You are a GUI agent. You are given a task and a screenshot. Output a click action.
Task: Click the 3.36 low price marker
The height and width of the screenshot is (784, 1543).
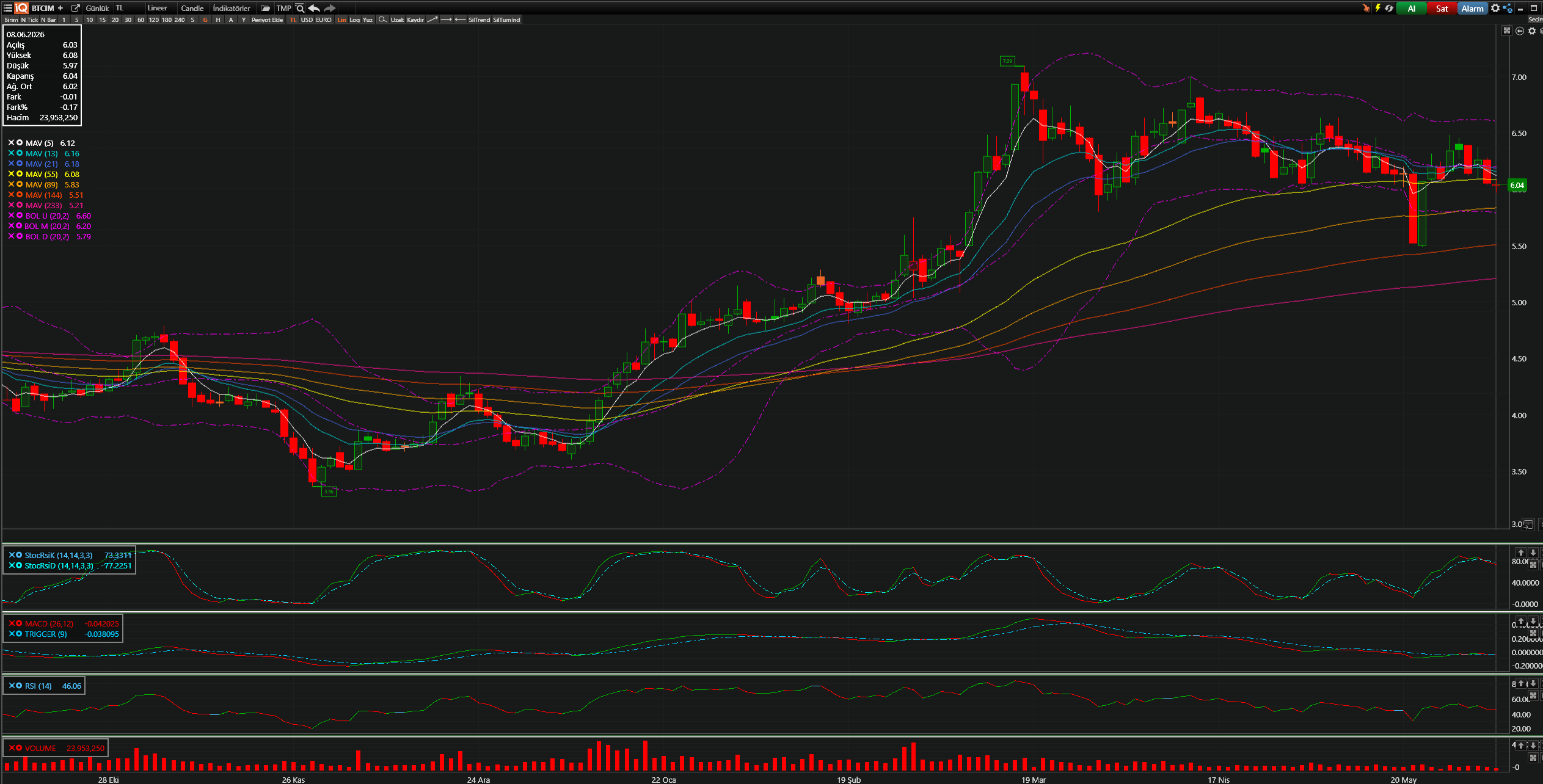click(x=329, y=492)
